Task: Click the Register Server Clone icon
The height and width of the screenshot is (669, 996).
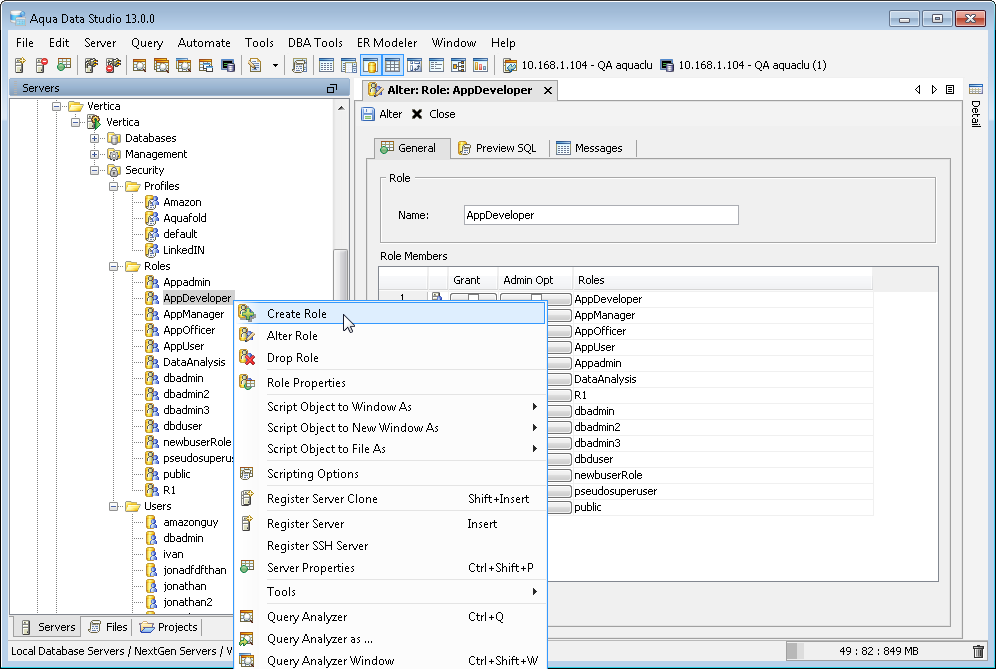Action: pos(246,498)
